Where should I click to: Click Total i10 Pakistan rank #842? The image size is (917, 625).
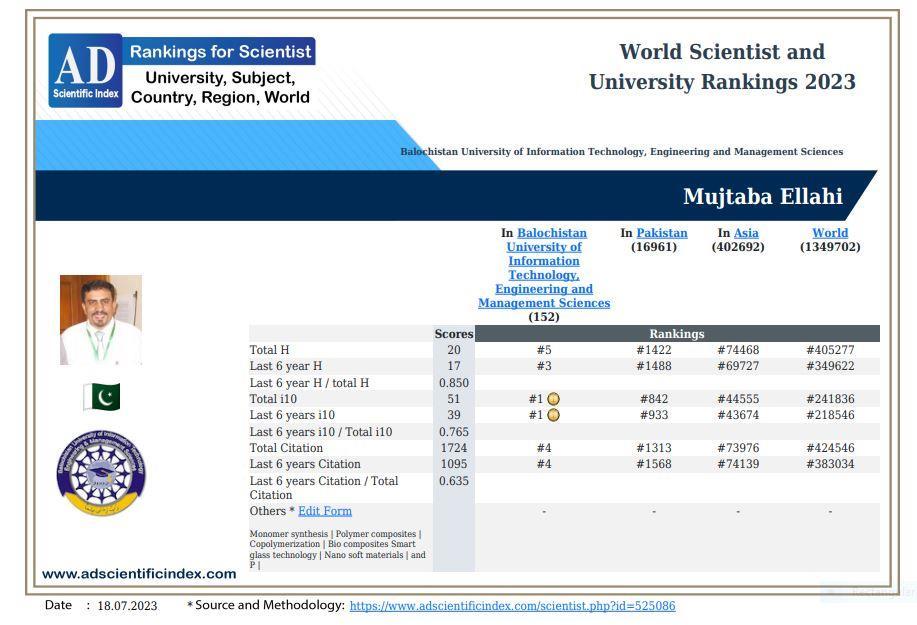coord(654,399)
